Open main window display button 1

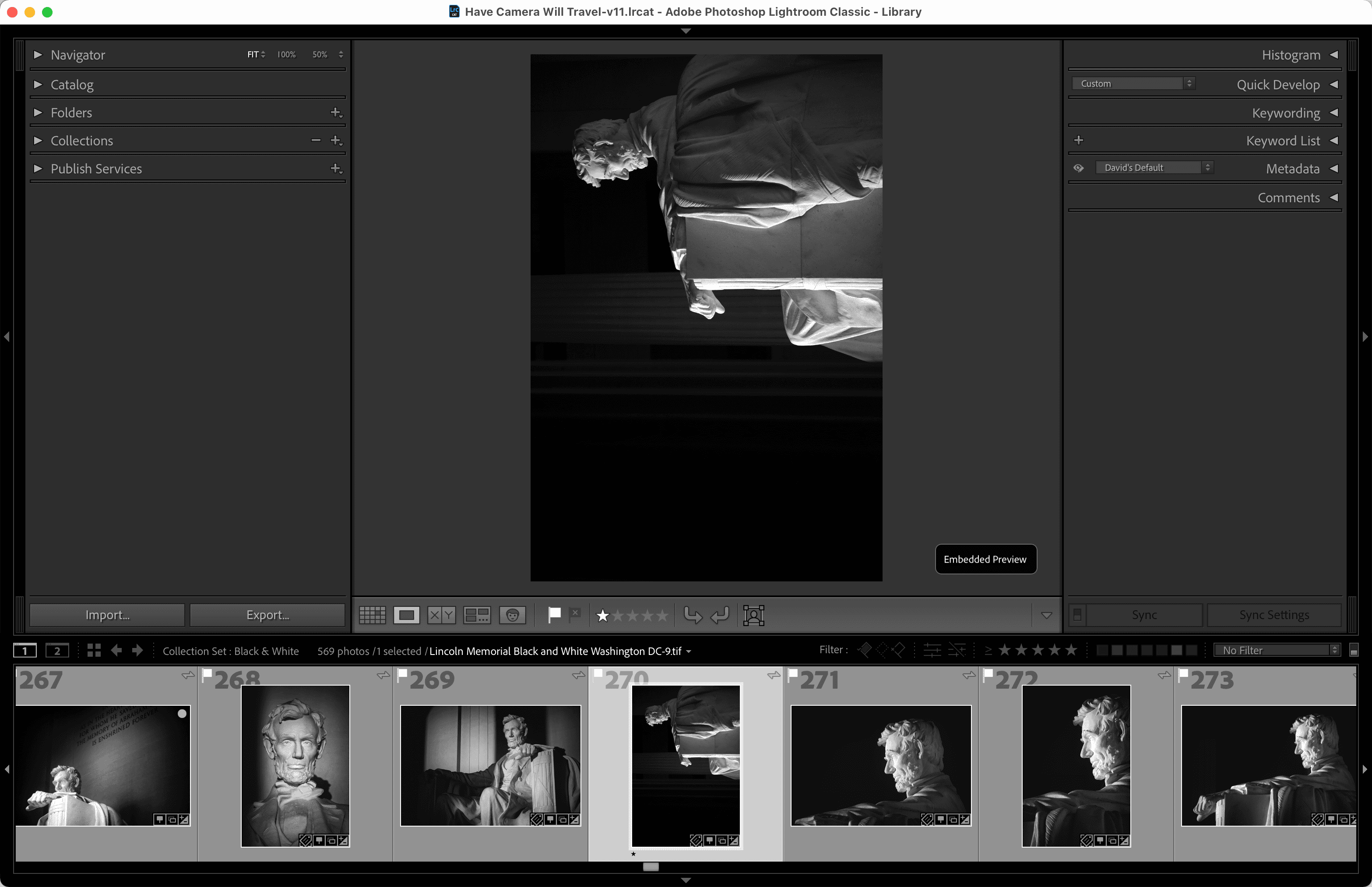click(x=25, y=651)
